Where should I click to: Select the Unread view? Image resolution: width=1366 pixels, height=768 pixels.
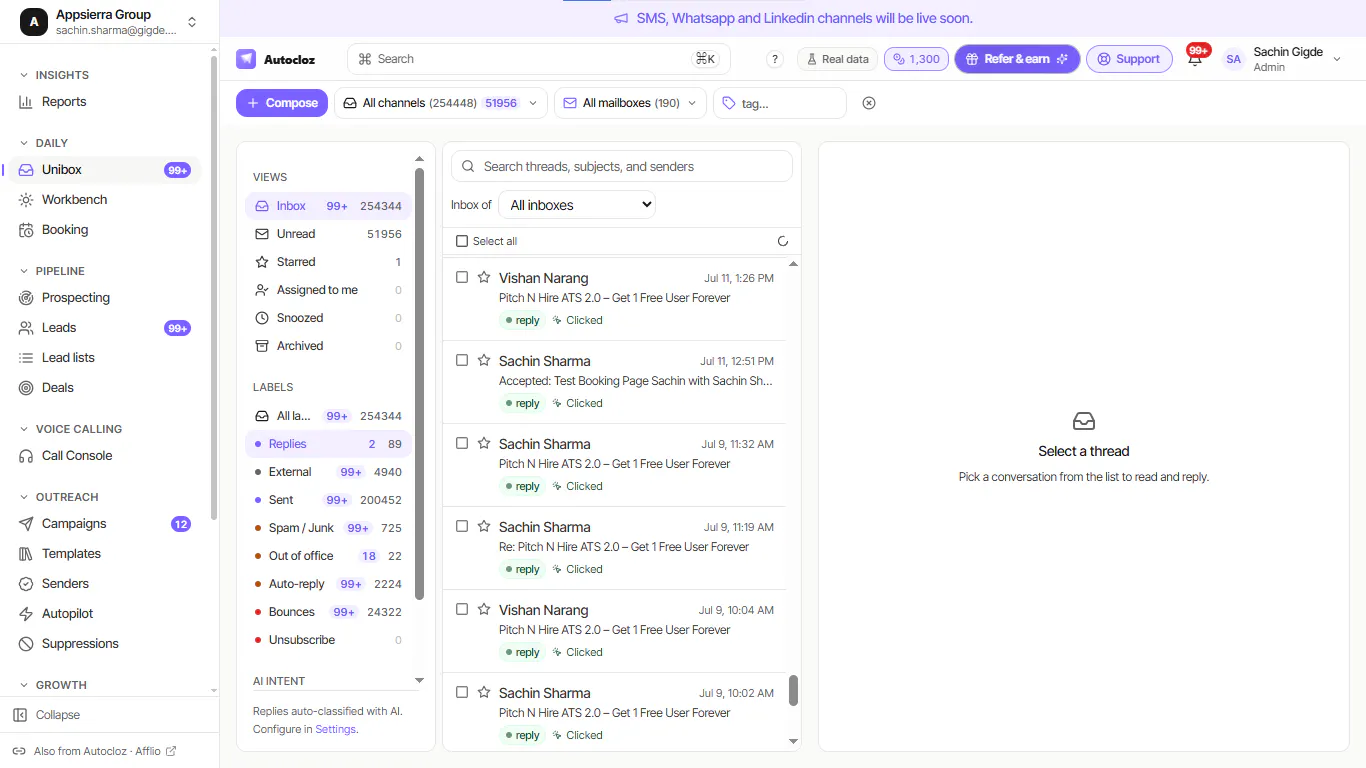click(x=328, y=234)
